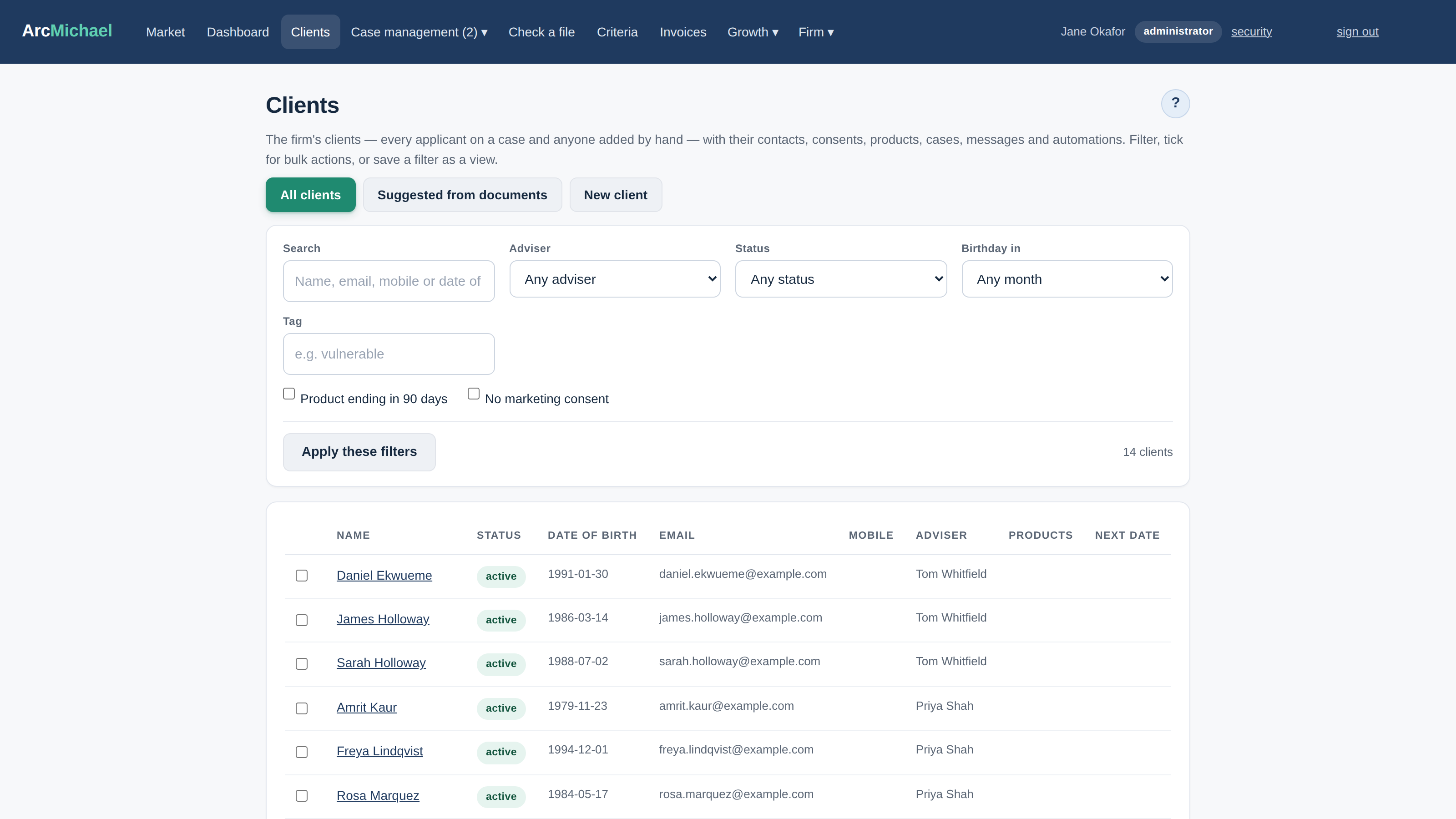Click the NAME column header
Viewport: 1456px width, 819px height.
click(353, 535)
